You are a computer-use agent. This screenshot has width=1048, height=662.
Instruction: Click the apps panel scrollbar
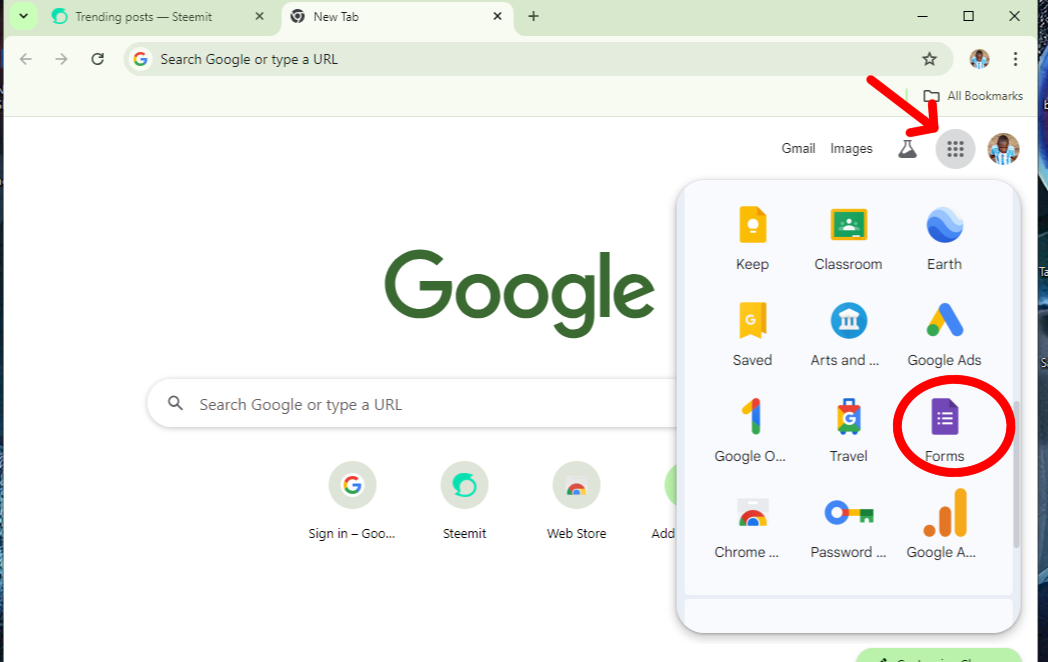(x=1017, y=473)
